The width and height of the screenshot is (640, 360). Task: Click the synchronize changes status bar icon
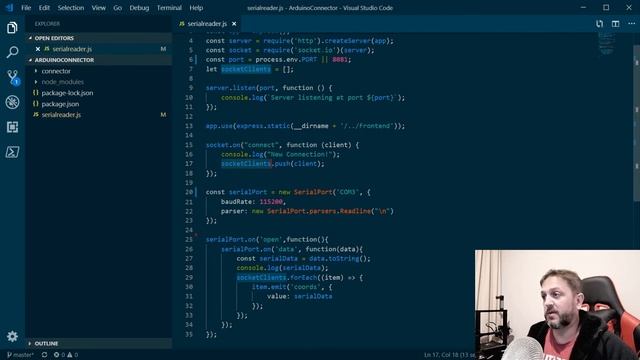tap(44, 355)
